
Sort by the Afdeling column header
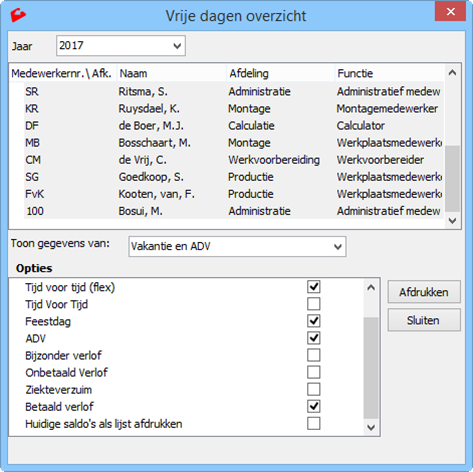280,73
